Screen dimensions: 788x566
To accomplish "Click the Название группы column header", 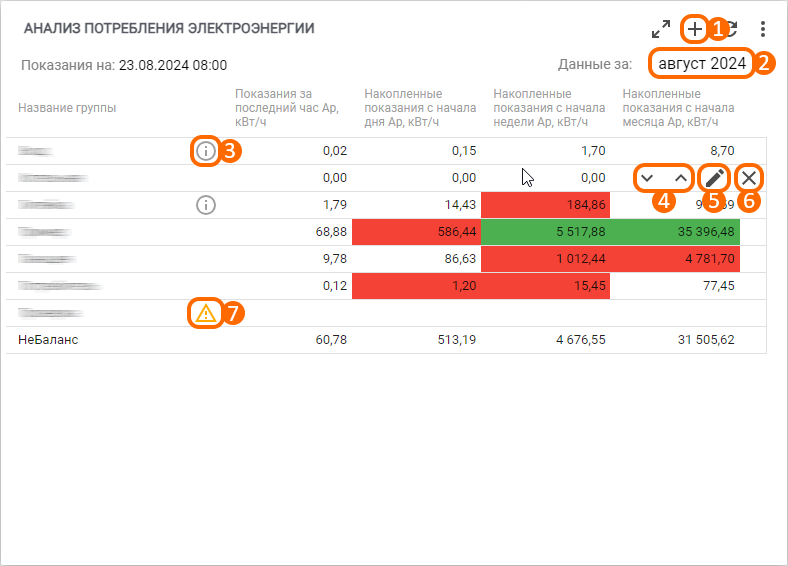I will click(x=67, y=108).
